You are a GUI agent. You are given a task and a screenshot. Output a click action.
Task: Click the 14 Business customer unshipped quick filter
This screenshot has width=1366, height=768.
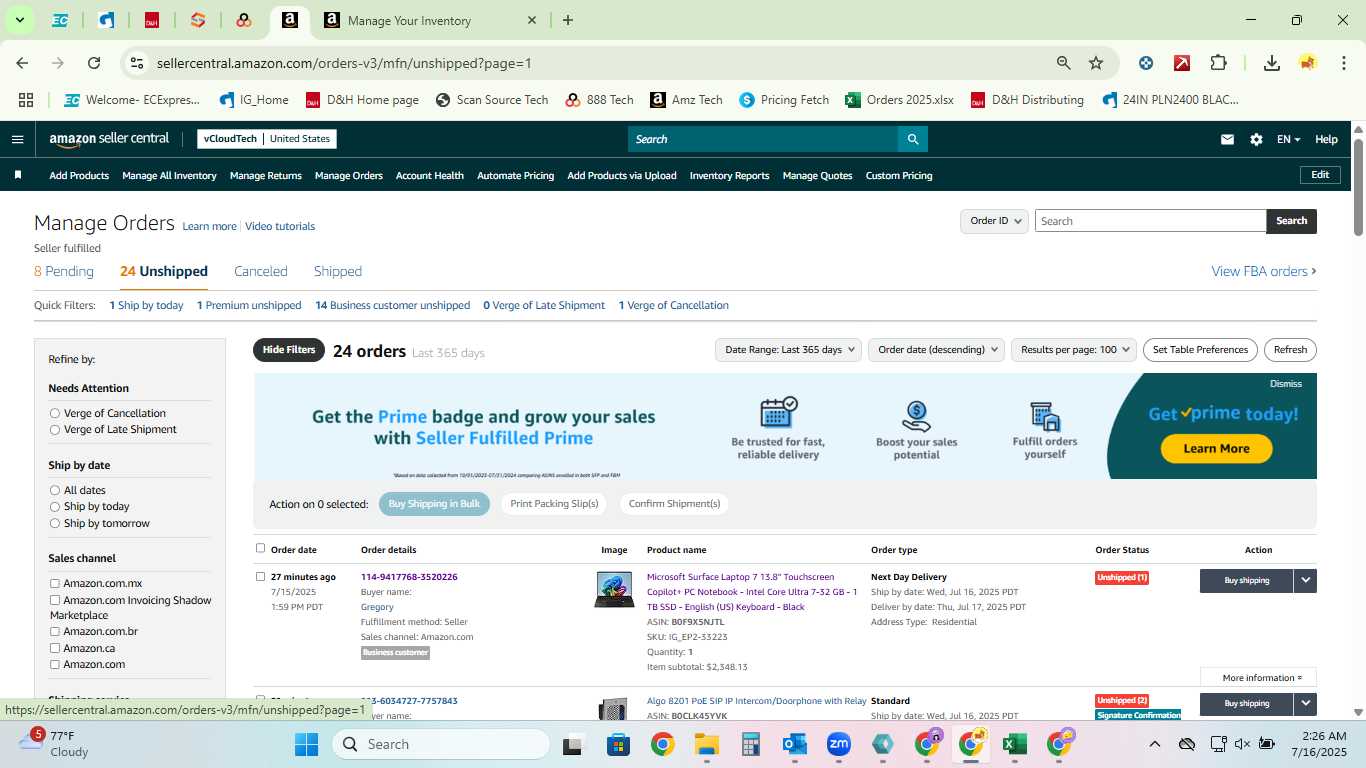point(392,305)
